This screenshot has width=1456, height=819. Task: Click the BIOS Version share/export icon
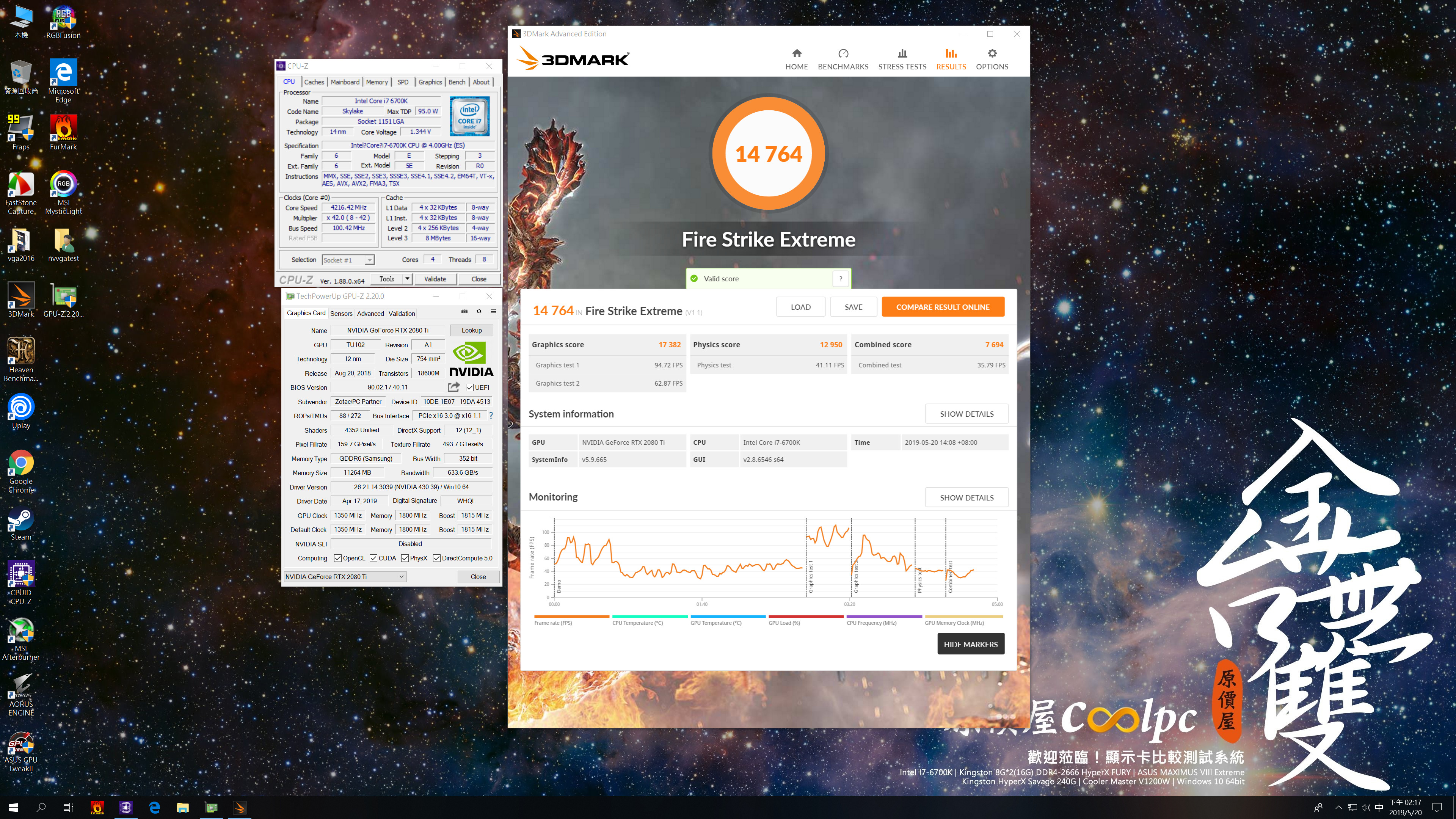453,387
